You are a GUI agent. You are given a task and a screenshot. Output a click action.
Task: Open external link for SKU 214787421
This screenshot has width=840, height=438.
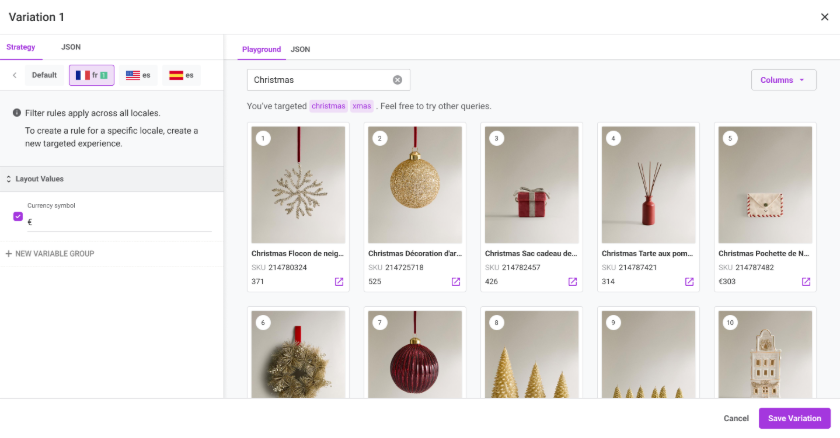tap(689, 282)
